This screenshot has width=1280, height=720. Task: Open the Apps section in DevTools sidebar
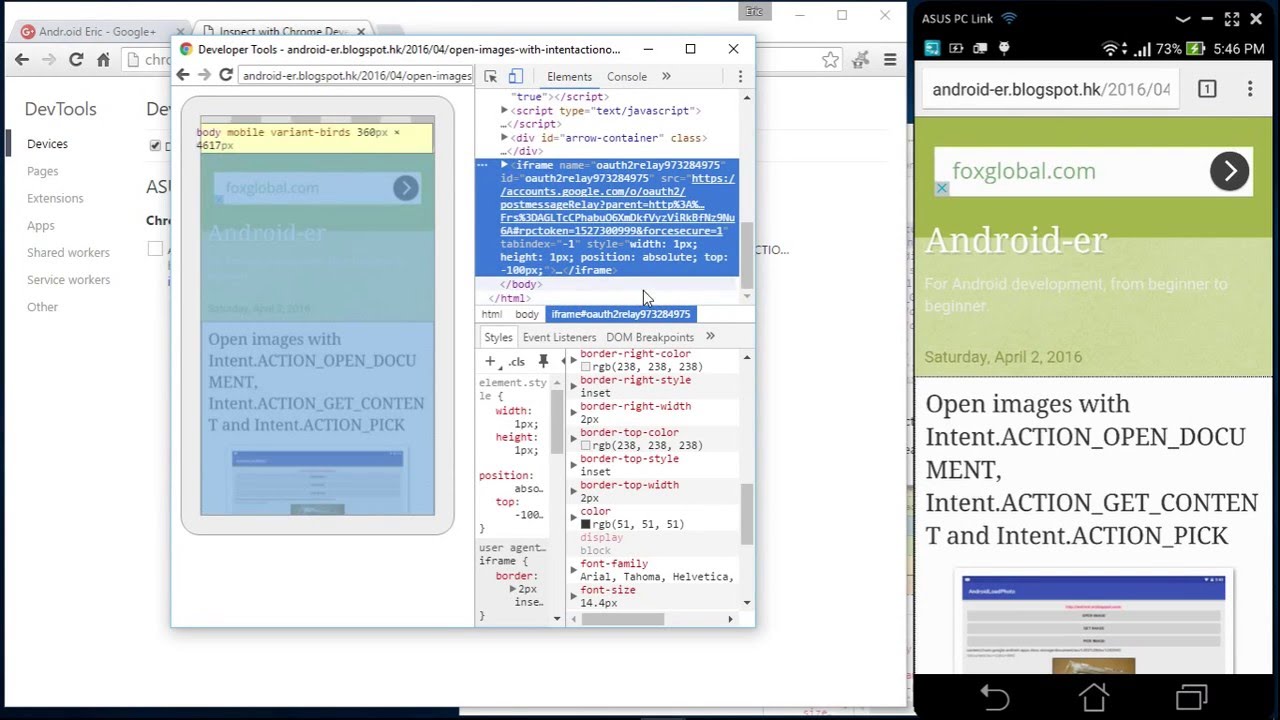coord(41,225)
